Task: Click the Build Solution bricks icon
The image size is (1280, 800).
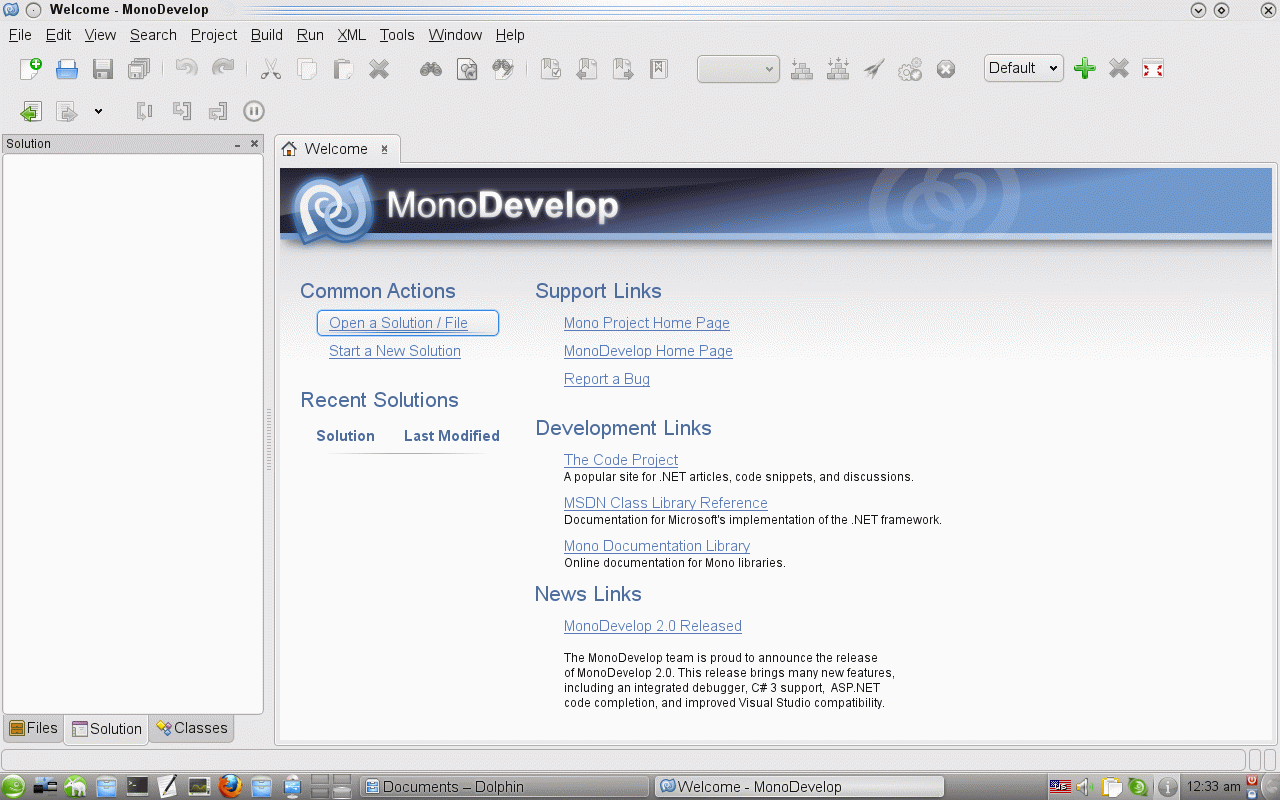Action: point(802,69)
